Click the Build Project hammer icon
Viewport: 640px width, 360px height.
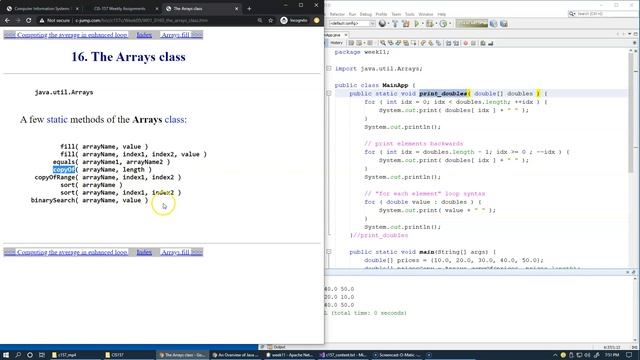point(395,24)
